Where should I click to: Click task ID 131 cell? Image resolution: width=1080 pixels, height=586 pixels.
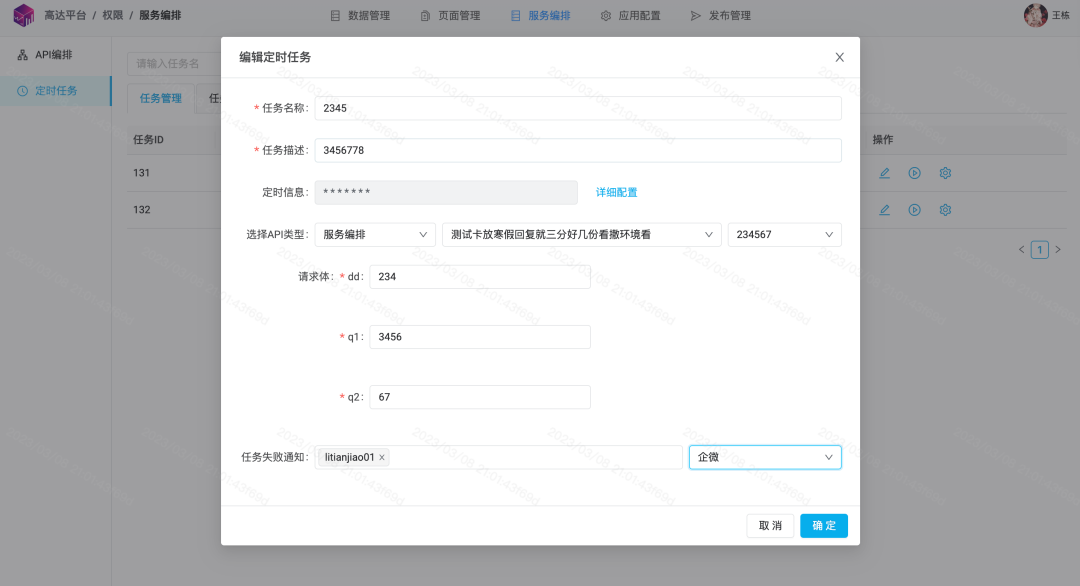pyautogui.click(x=141, y=173)
